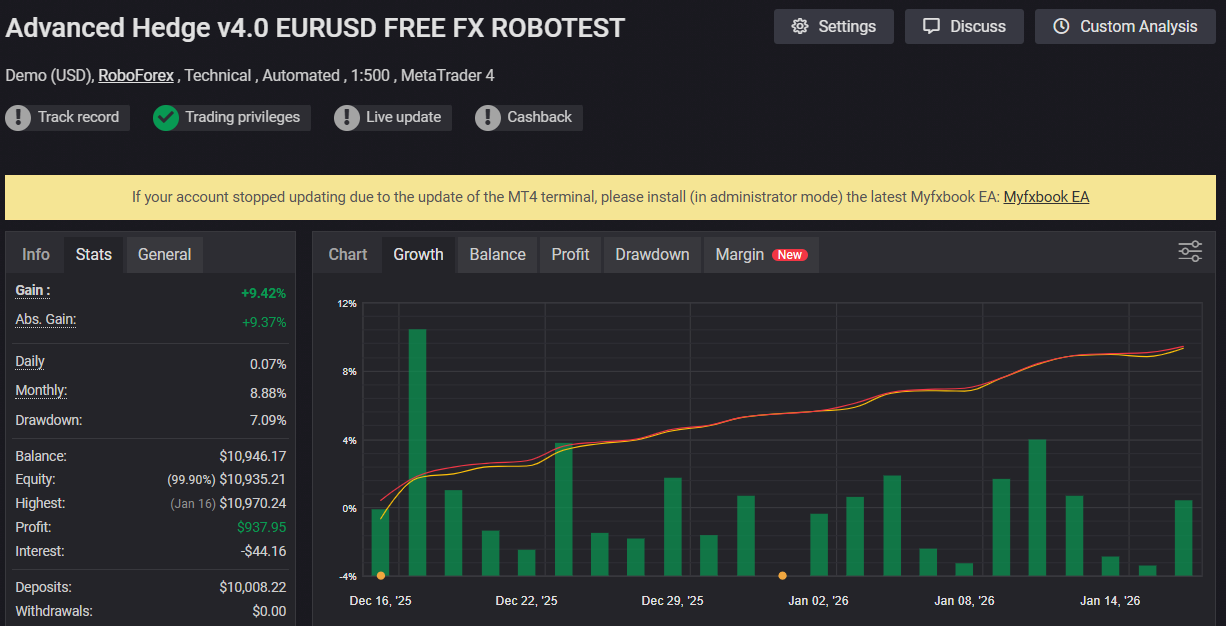
Task: Click the Track record warning icon
Action: 18,118
